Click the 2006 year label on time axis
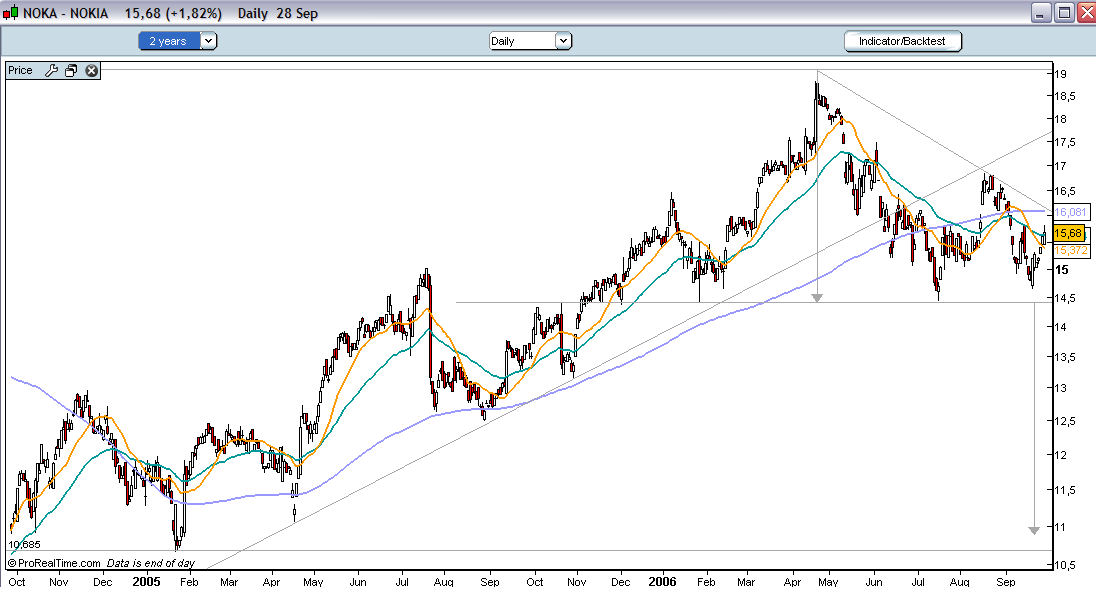1098x598 pixels. 662,582
